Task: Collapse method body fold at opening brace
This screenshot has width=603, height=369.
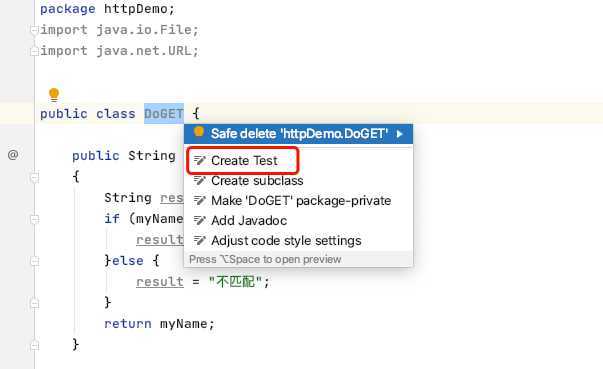Action: click(34, 177)
